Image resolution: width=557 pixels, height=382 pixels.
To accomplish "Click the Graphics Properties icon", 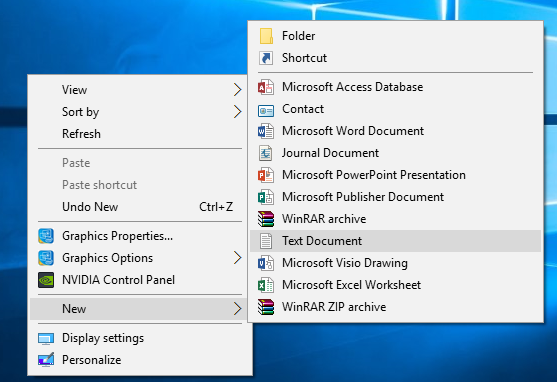I will click(x=46, y=236).
